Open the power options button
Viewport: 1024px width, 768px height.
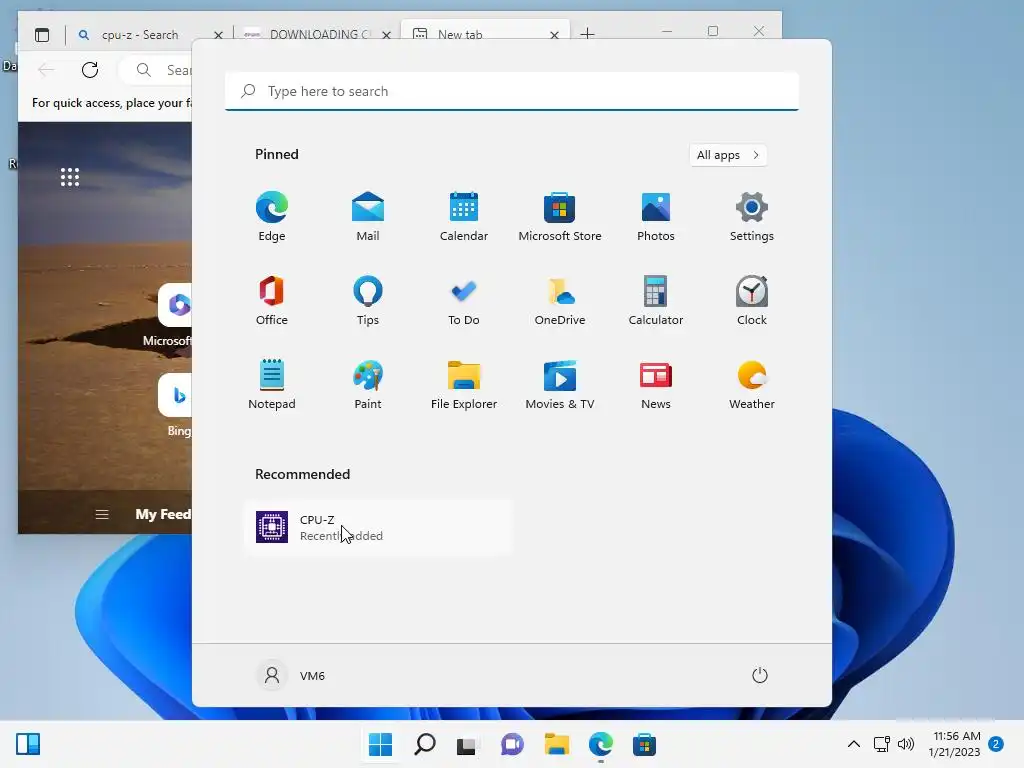(760, 675)
